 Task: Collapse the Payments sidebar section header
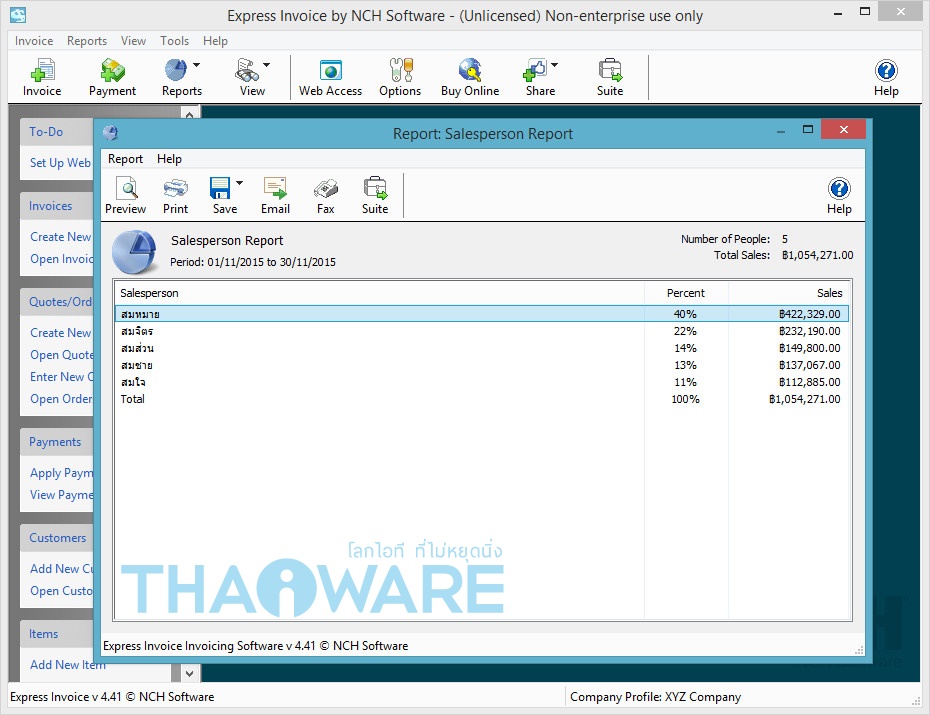pos(56,442)
